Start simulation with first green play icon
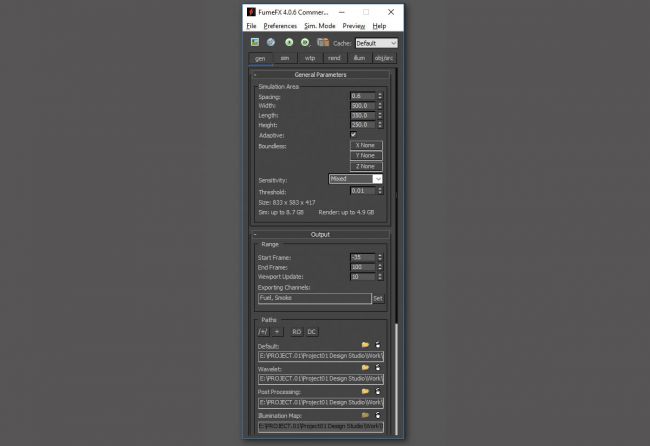The height and width of the screenshot is (446, 650). [289, 42]
